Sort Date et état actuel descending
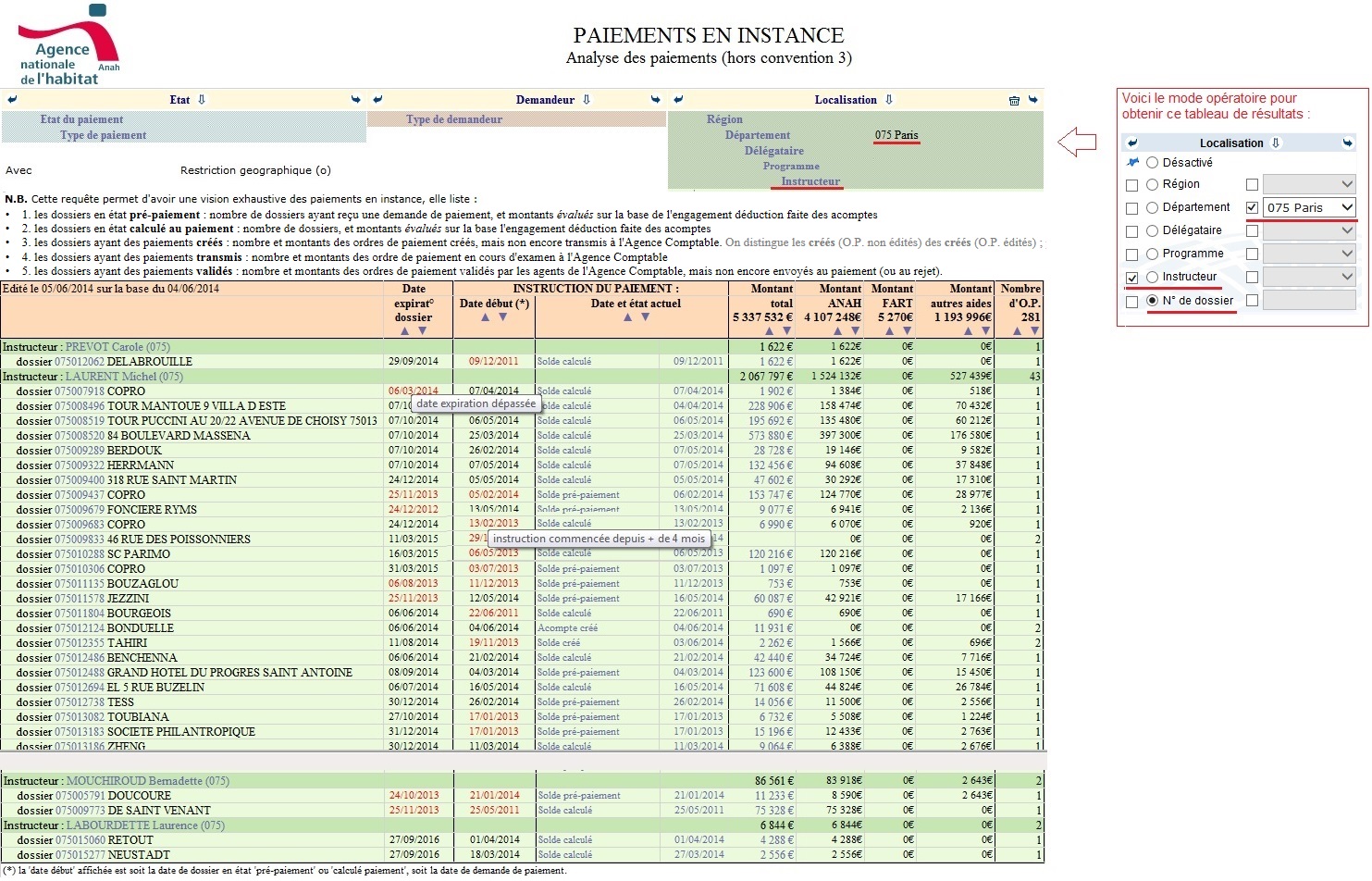Image resolution: width=1372 pixels, height=881 pixels. coord(646,317)
